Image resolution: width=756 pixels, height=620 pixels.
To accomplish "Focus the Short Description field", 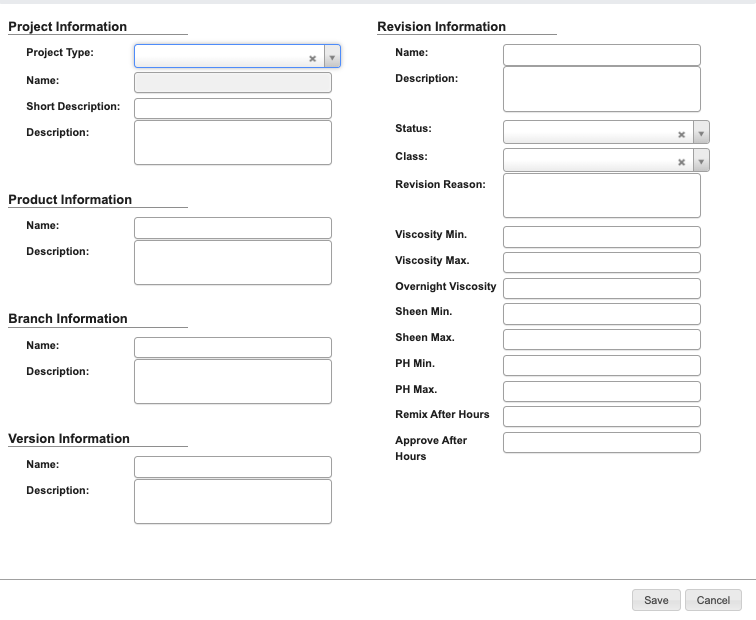I will pos(233,108).
